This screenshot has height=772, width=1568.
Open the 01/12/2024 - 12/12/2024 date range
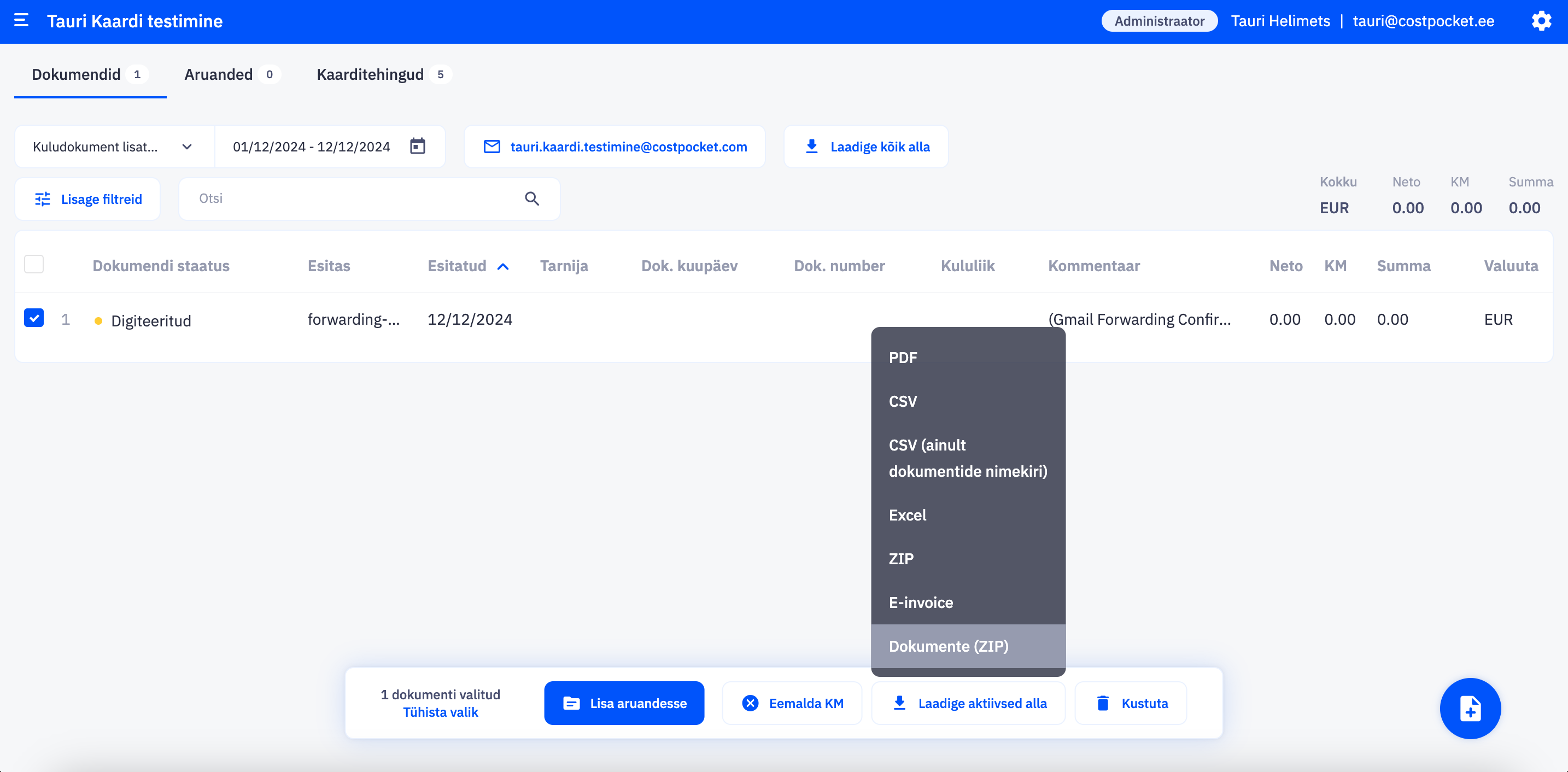click(x=330, y=147)
